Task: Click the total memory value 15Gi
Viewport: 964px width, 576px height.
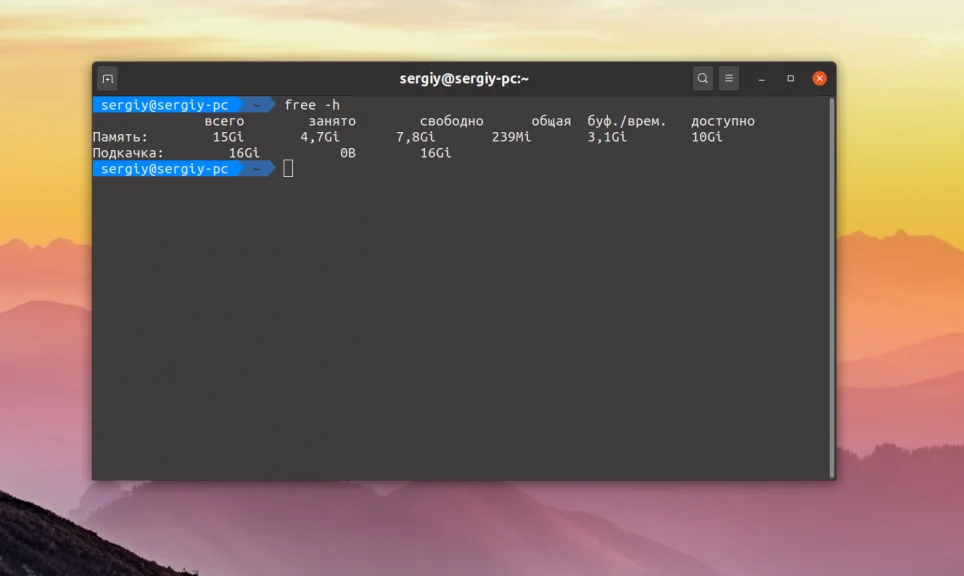Action: pyautogui.click(x=228, y=137)
